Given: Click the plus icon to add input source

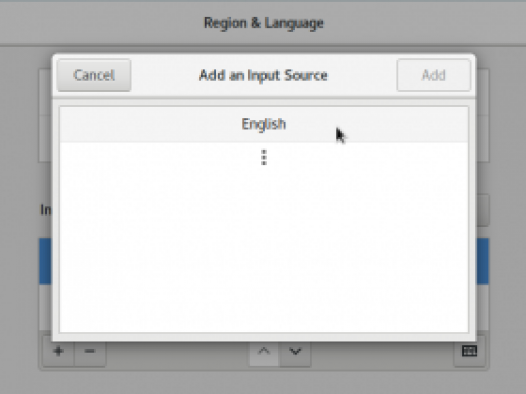Looking at the screenshot, I should pos(58,351).
